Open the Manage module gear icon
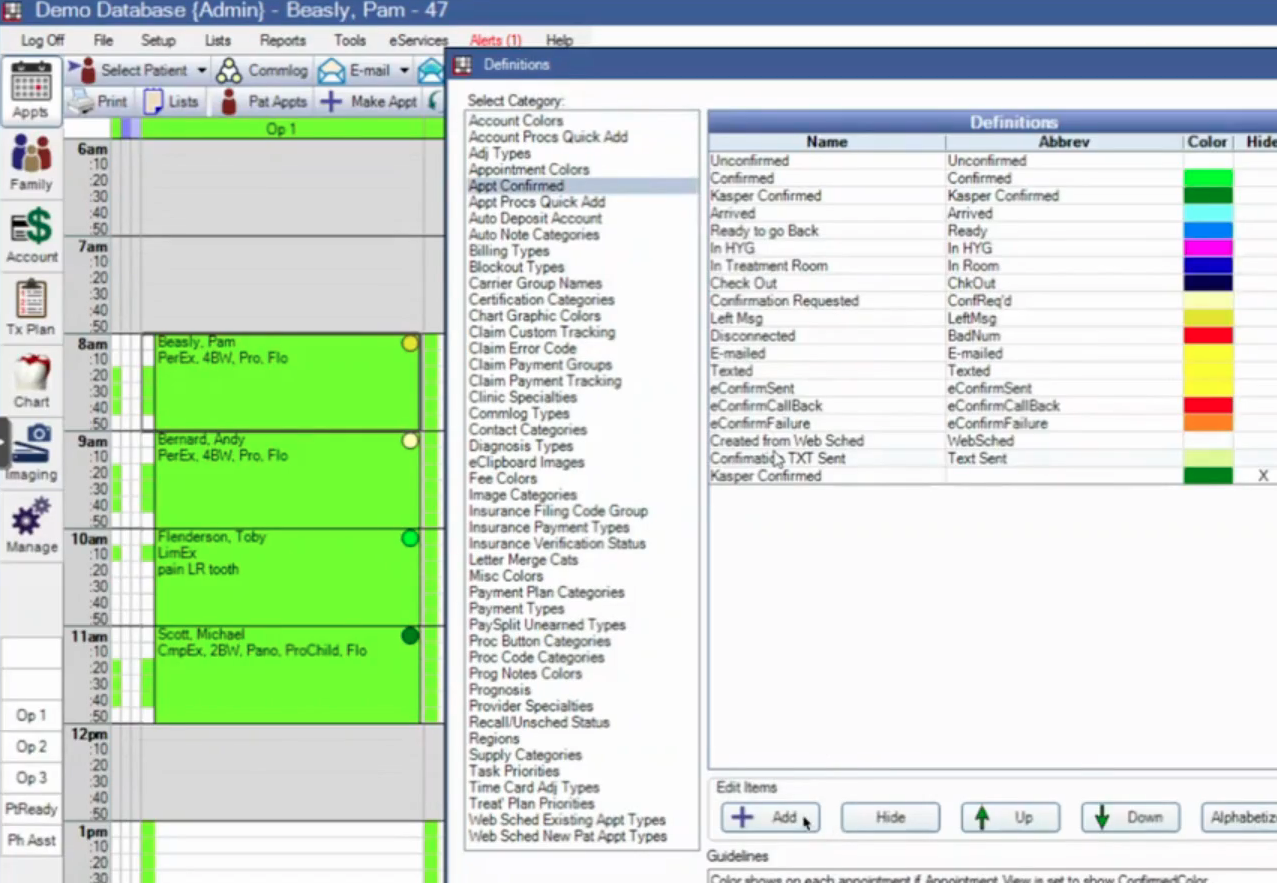The height and width of the screenshot is (883, 1277). click(x=31, y=525)
